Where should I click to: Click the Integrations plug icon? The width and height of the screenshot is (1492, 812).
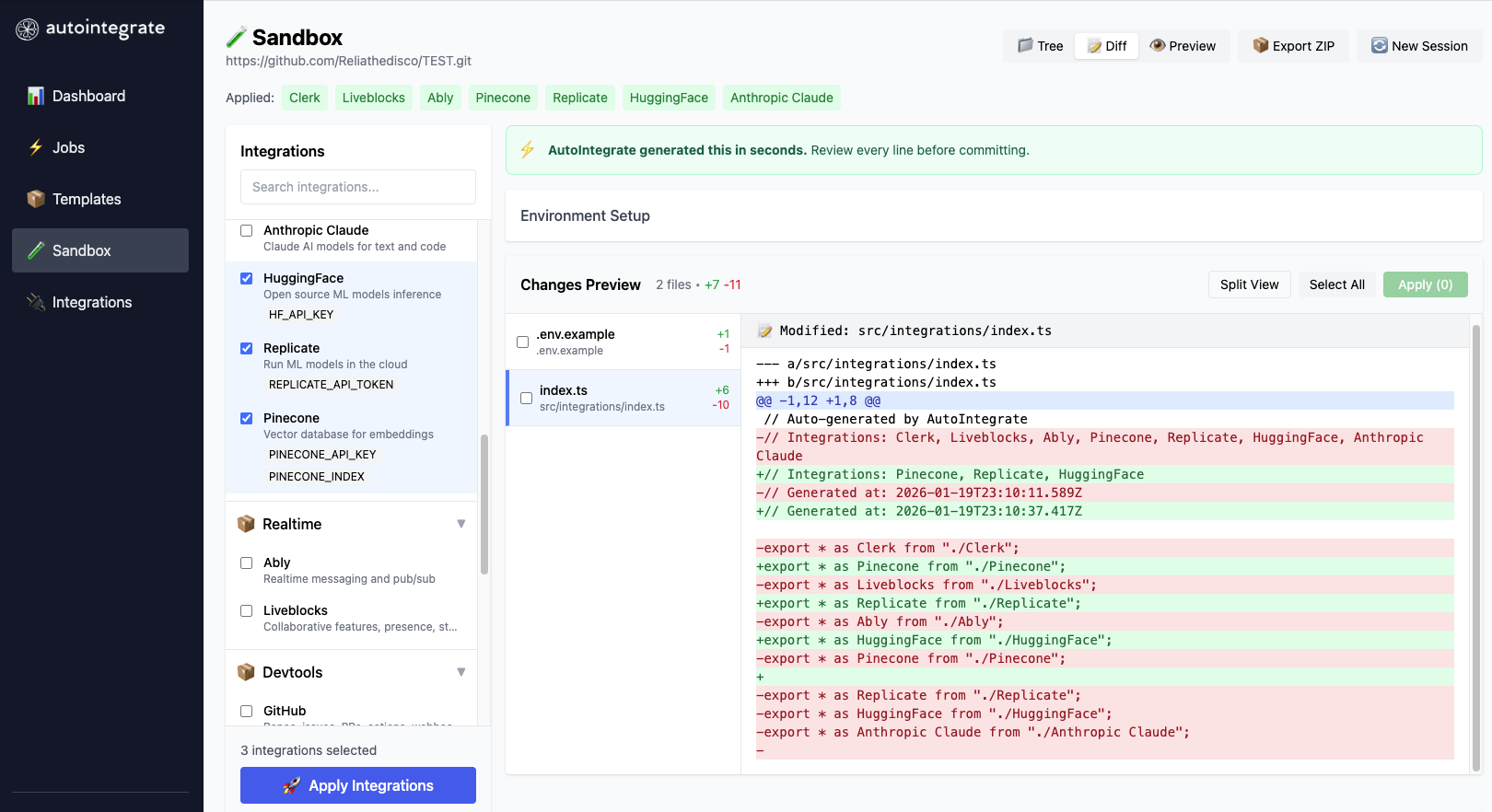pyautogui.click(x=36, y=302)
